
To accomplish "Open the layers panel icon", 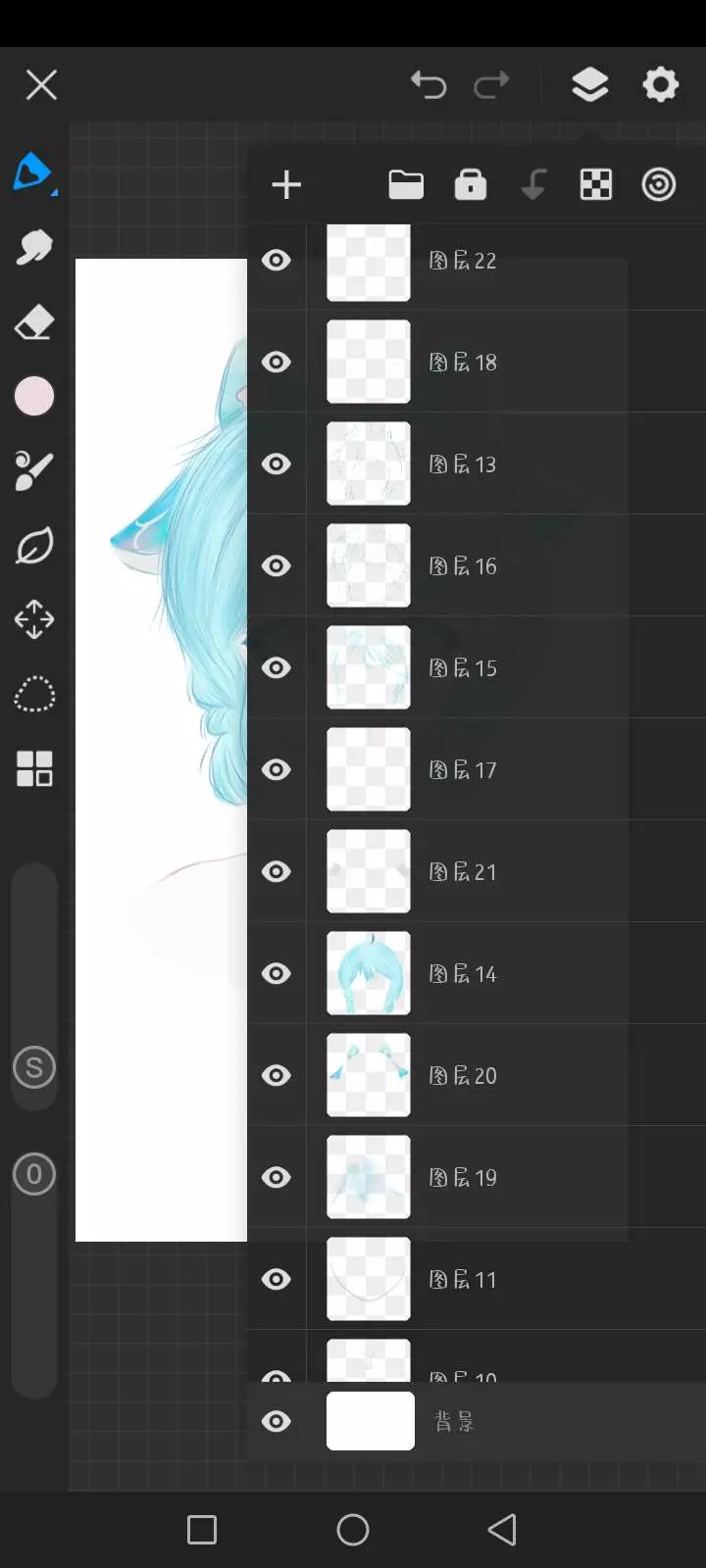I will [x=590, y=85].
